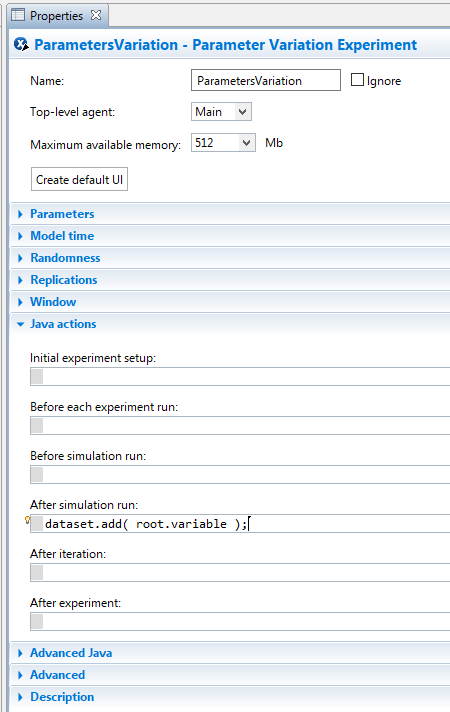Click in the Initial experiment setup code field

[x=240, y=376]
